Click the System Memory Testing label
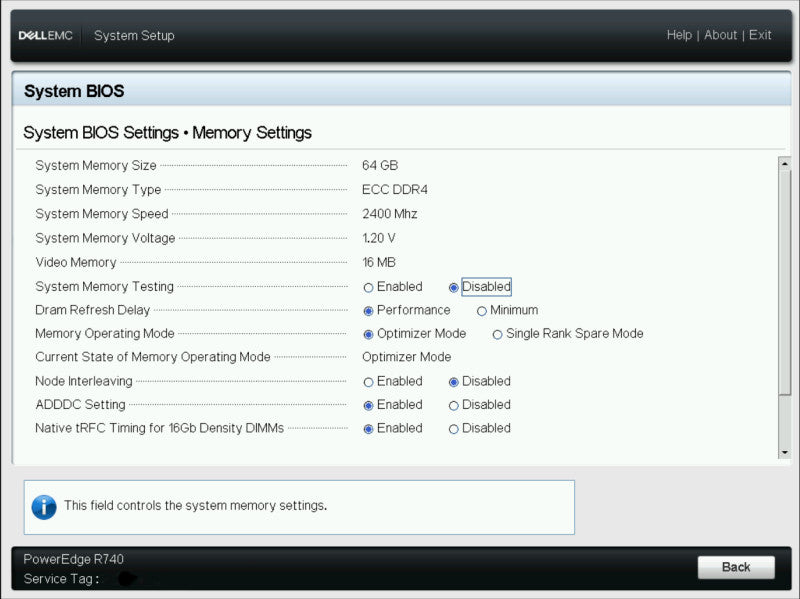The image size is (800, 599). coord(104,286)
